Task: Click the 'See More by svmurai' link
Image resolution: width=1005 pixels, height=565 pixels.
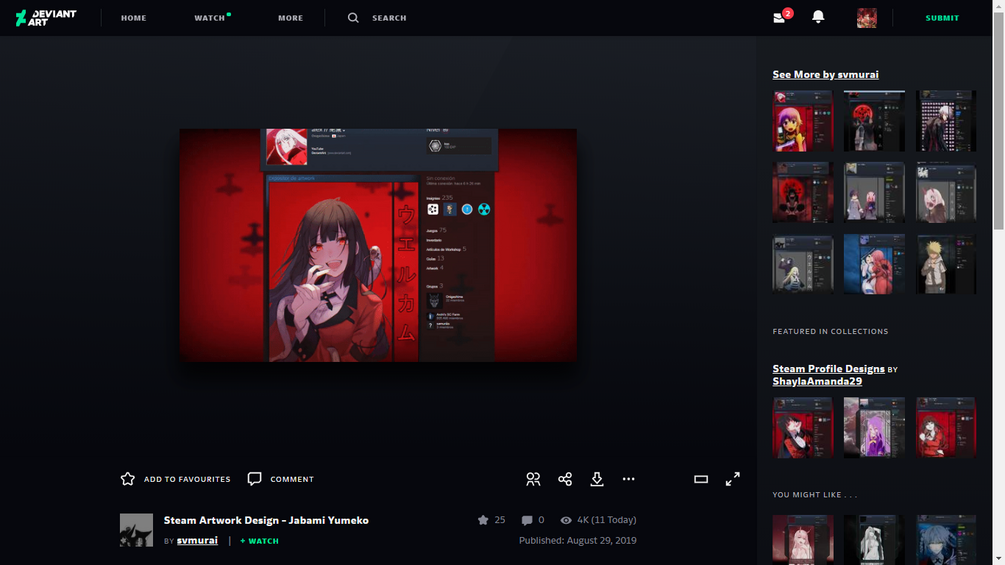Action: [x=826, y=74]
